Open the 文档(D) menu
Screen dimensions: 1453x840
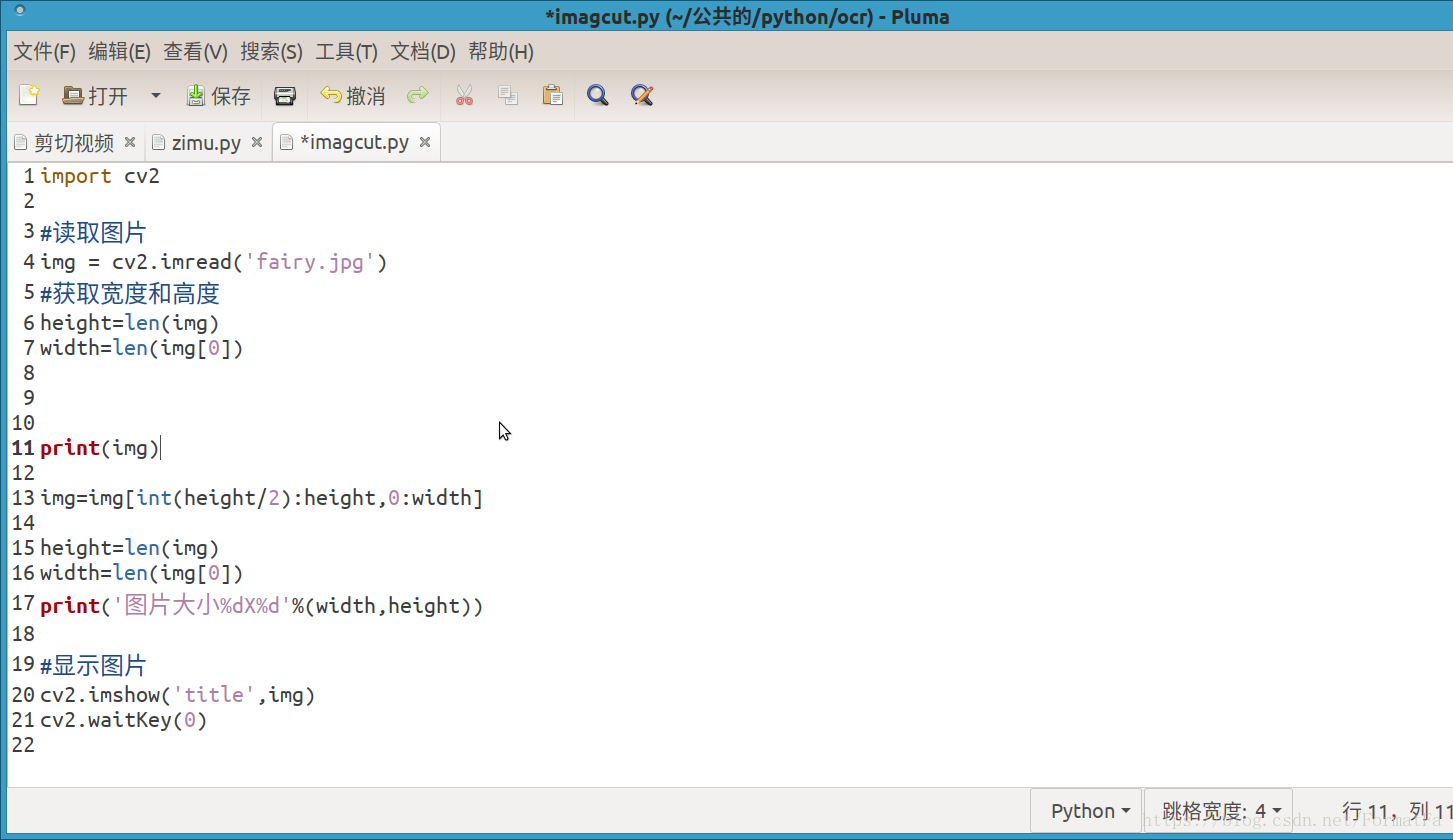click(423, 52)
